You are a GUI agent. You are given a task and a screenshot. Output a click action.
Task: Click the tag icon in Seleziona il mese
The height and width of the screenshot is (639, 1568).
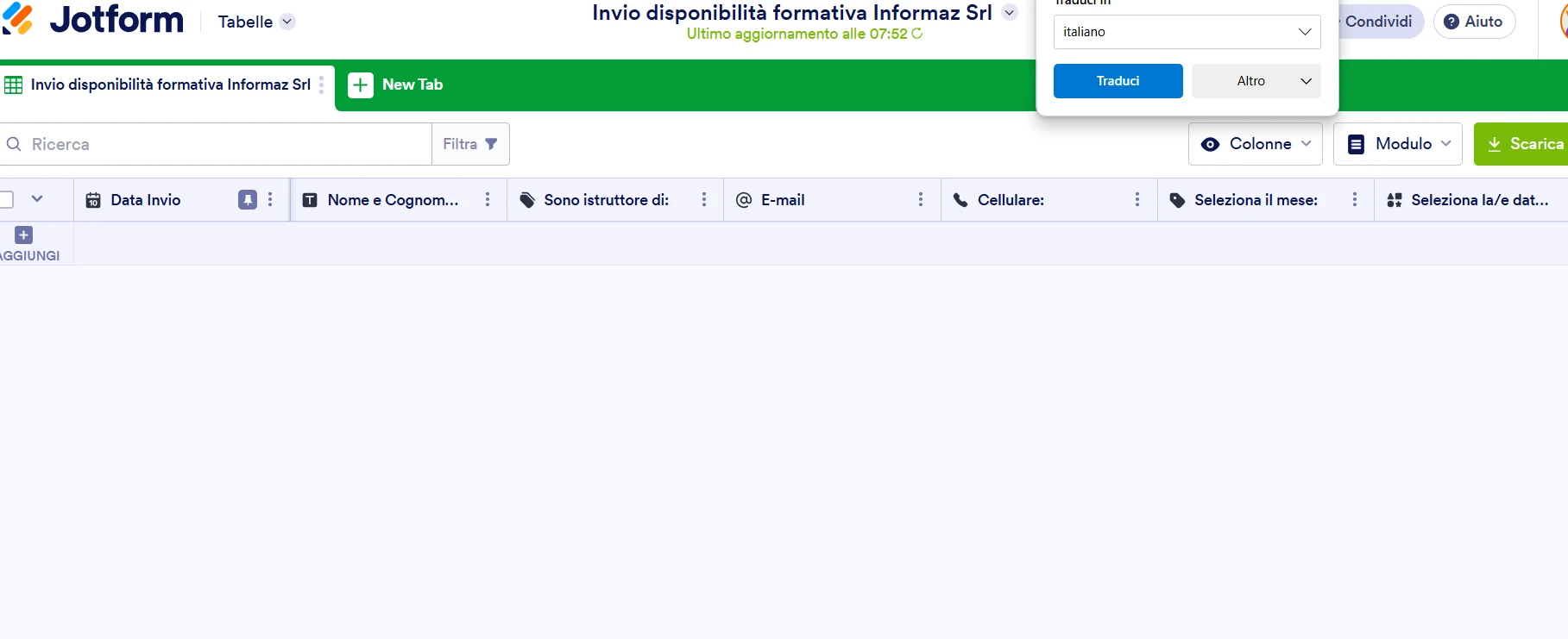1177,200
